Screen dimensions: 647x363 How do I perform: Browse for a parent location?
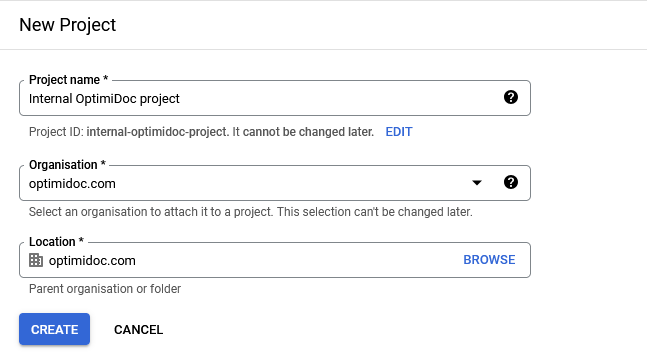pos(489,260)
